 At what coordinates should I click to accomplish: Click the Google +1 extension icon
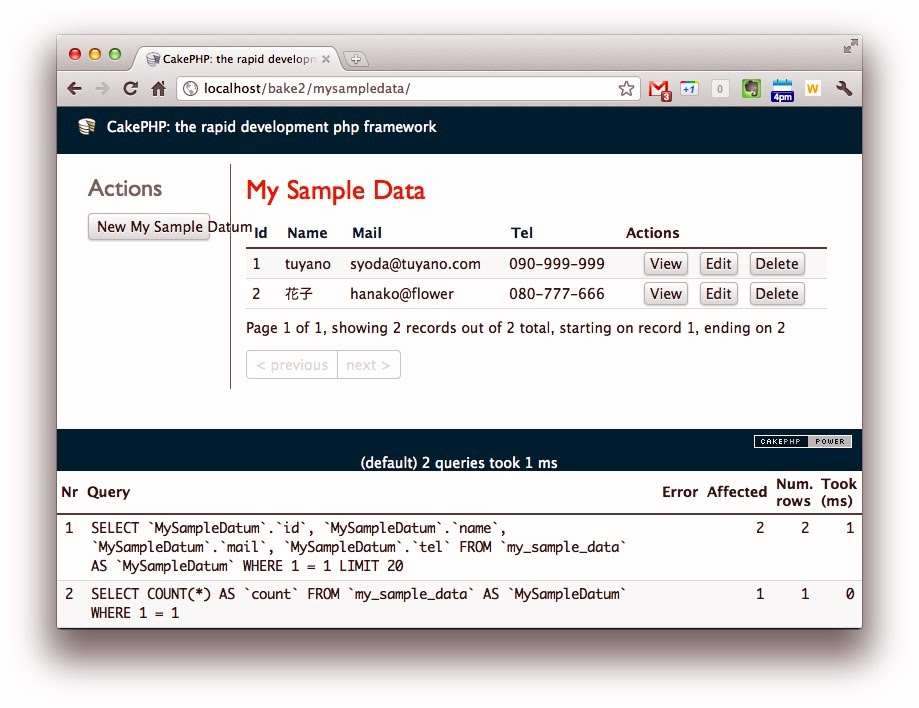click(x=688, y=89)
